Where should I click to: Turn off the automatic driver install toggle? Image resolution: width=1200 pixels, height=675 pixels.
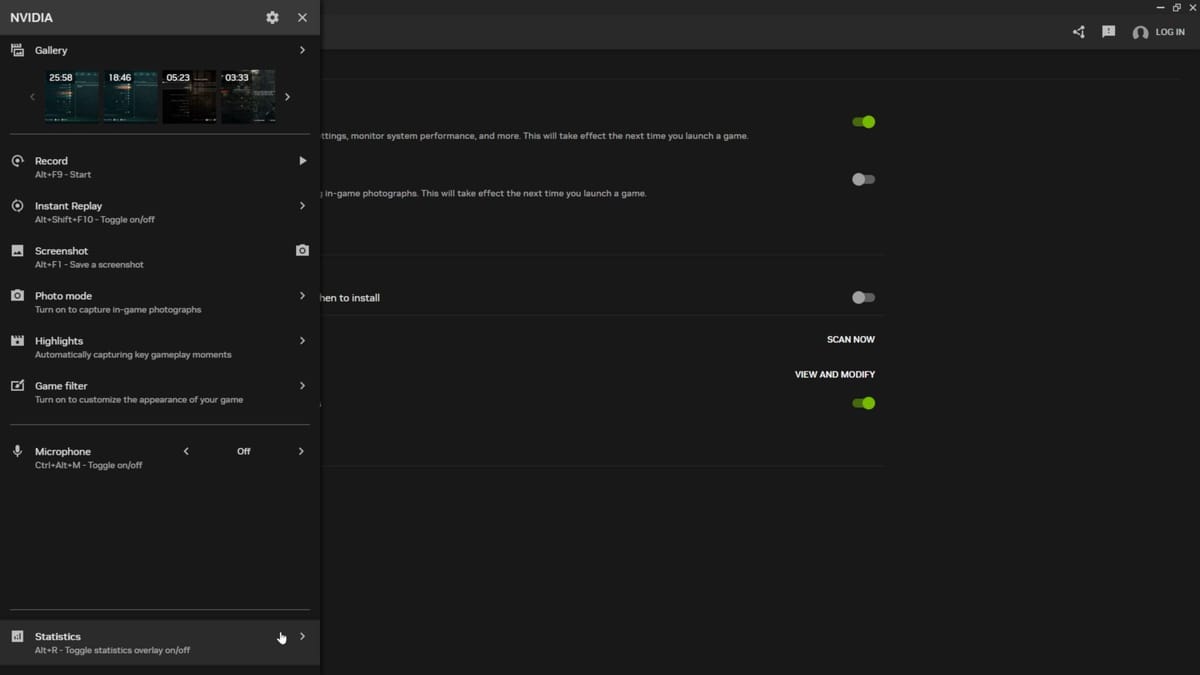(x=862, y=297)
